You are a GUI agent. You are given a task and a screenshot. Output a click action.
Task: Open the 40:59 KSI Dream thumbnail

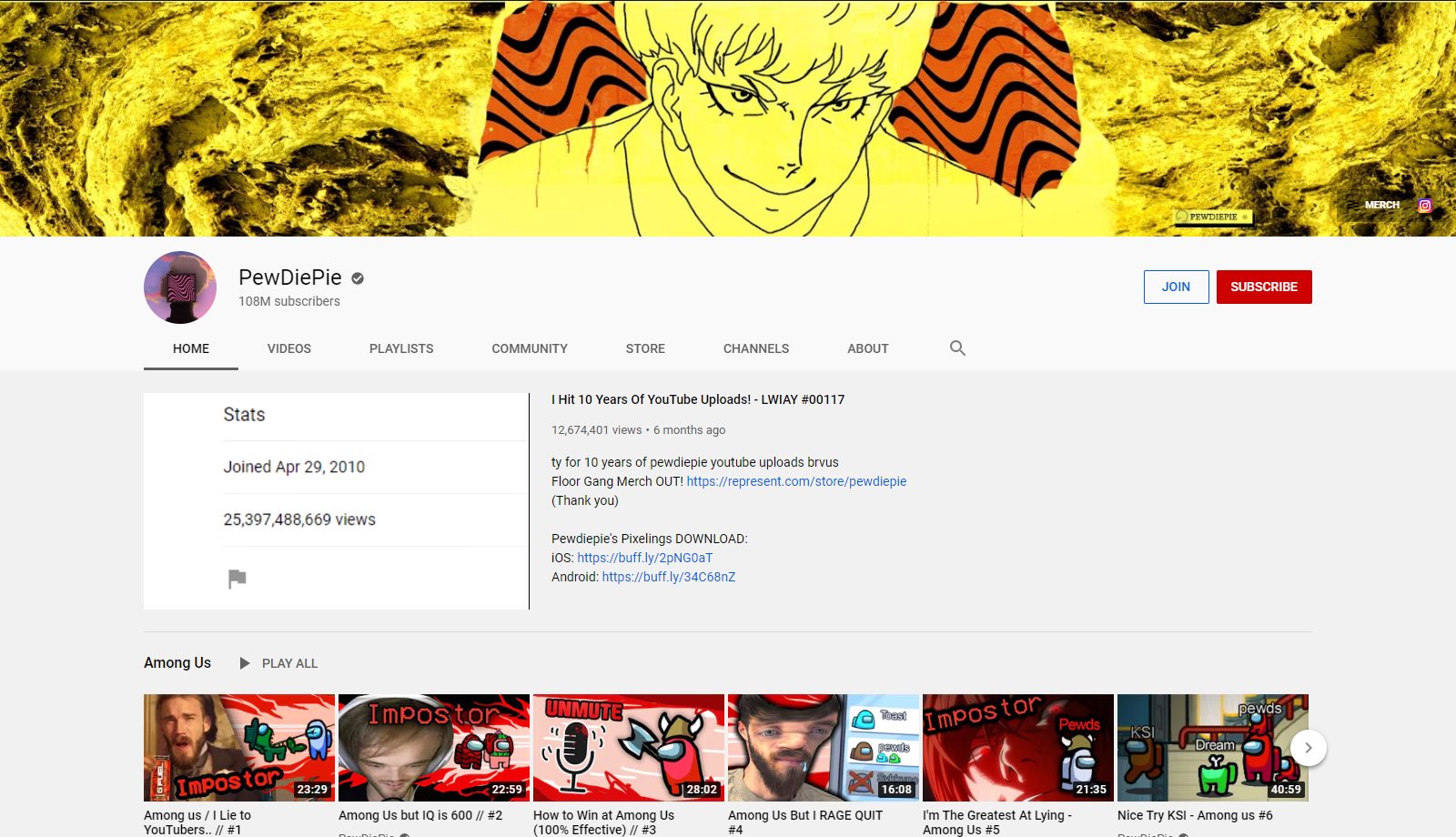(x=1213, y=748)
